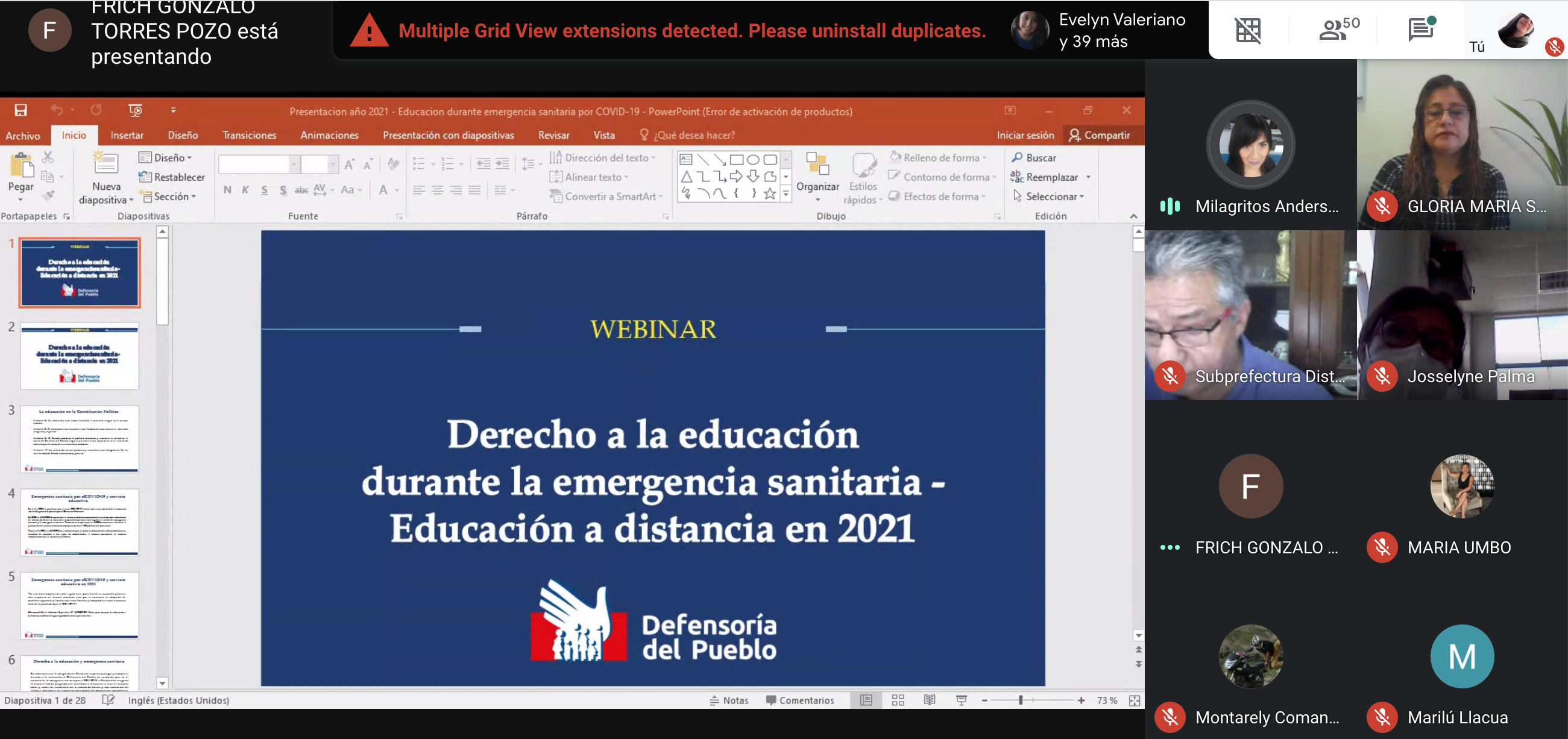Viewport: 1568px width, 739px height.
Task: Click the zoom slider handle
Action: click(1021, 700)
